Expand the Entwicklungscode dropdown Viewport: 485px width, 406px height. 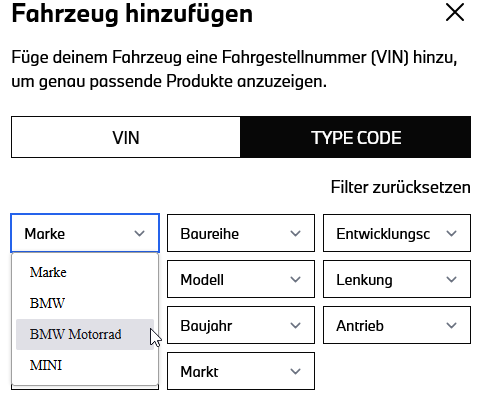tap(397, 233)
